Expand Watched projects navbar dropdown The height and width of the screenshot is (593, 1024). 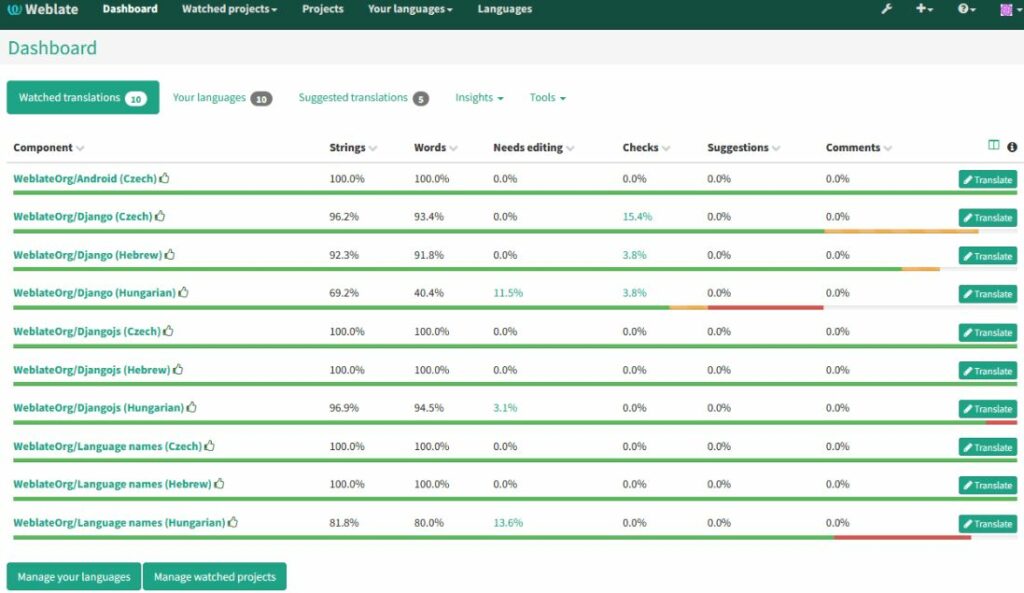tap(229, 9)
